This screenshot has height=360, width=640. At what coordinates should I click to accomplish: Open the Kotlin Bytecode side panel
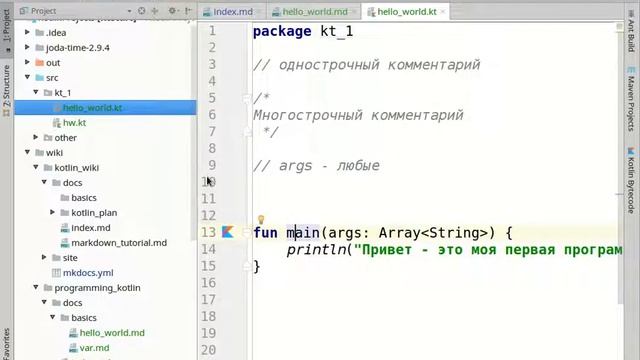(631, 180)
